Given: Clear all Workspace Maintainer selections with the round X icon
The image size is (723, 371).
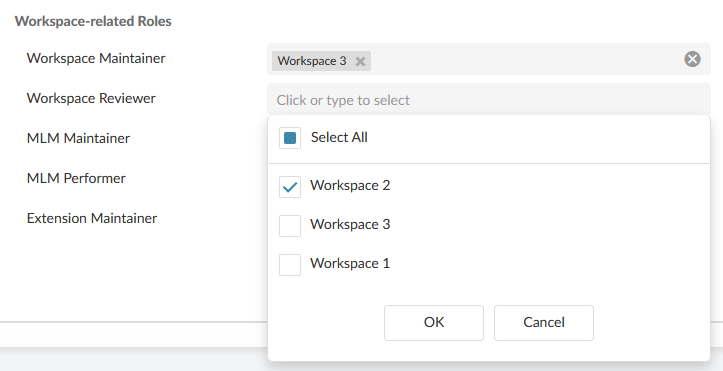Looking at the screenshot, I should coord(692,59).
